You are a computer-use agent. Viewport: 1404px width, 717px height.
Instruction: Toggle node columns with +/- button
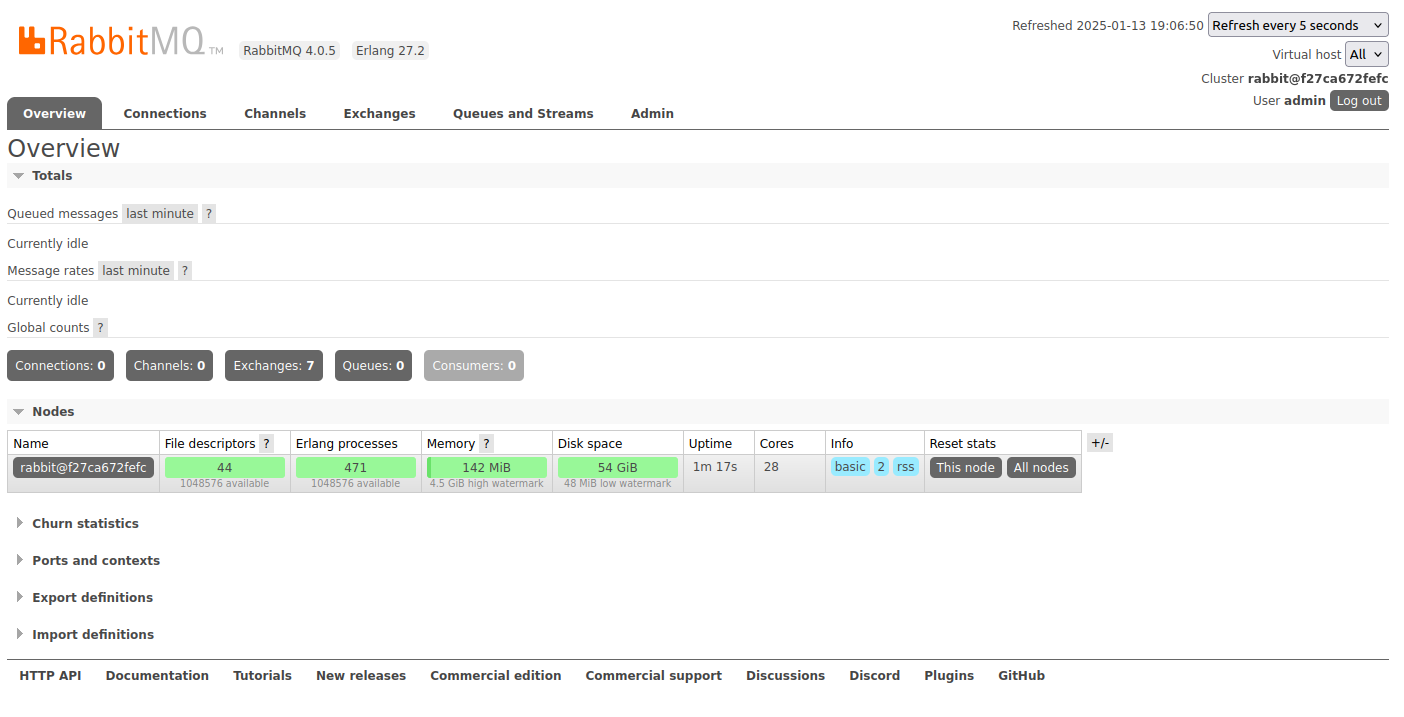[1100, 443]
